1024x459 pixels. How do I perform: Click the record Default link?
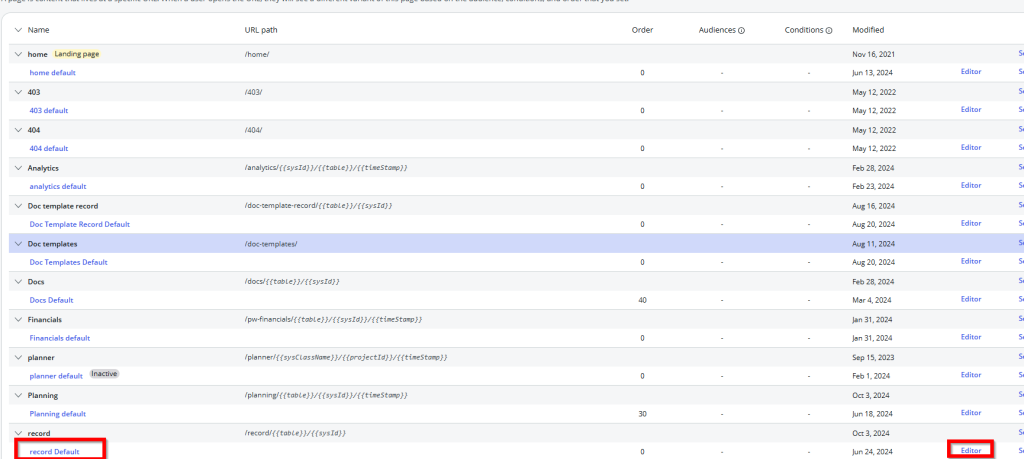[55, 452]
